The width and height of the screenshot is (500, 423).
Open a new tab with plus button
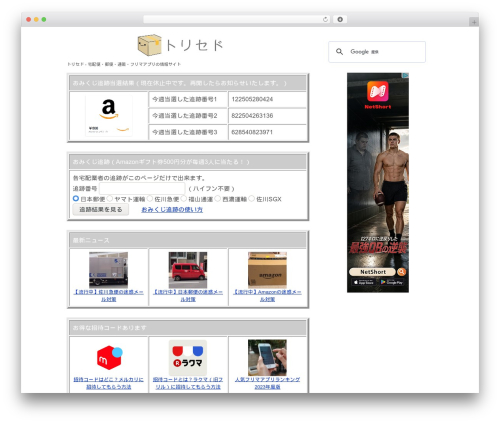474,22
